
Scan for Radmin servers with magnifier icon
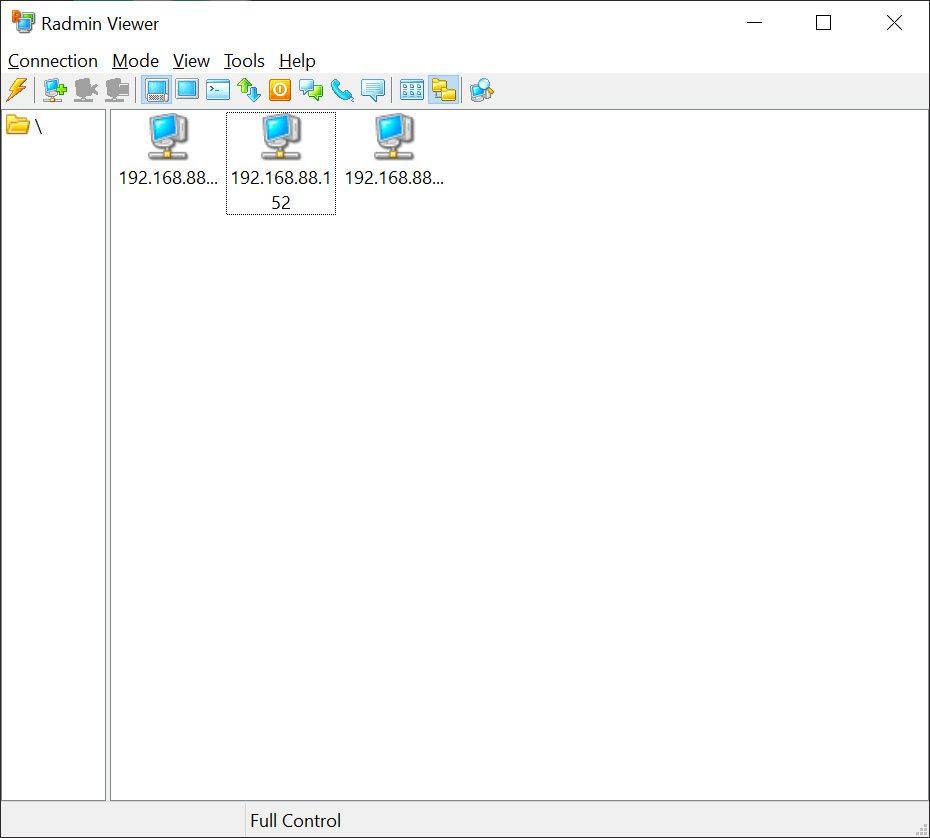[x=482, y=90]
